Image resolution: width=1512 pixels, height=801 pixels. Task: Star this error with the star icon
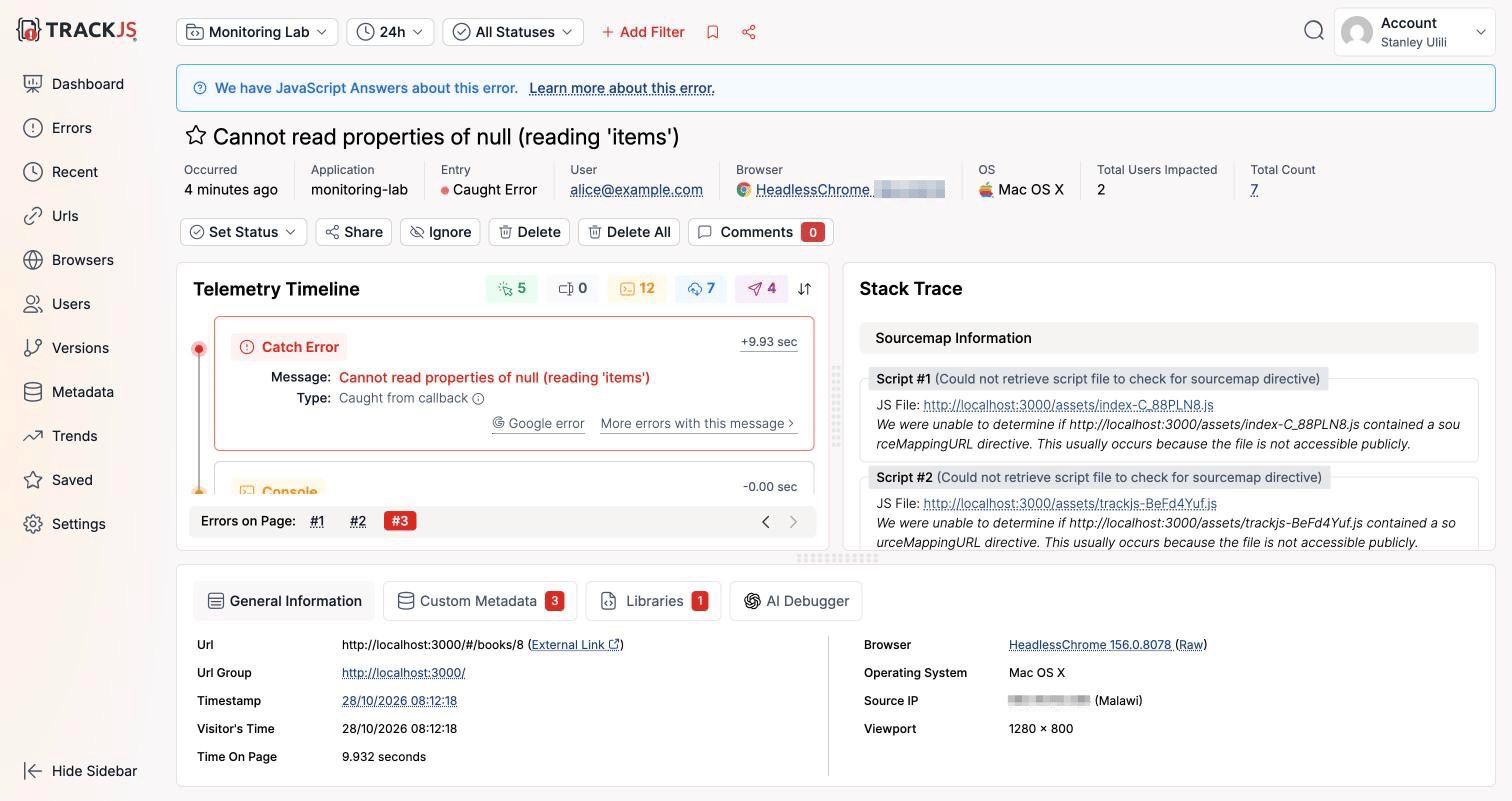pos(196,136)
